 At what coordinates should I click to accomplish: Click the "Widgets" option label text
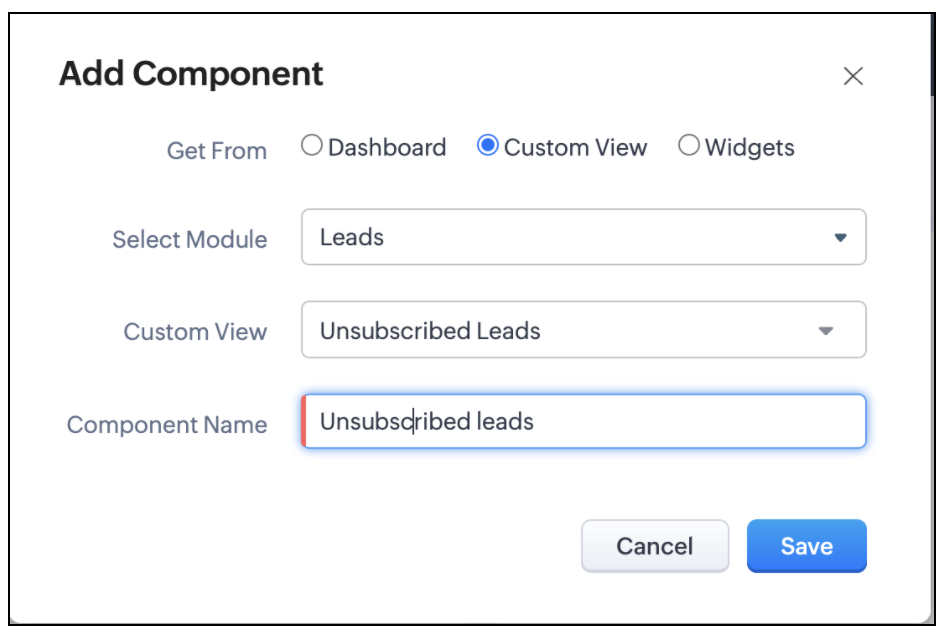[x=750, y=148]
